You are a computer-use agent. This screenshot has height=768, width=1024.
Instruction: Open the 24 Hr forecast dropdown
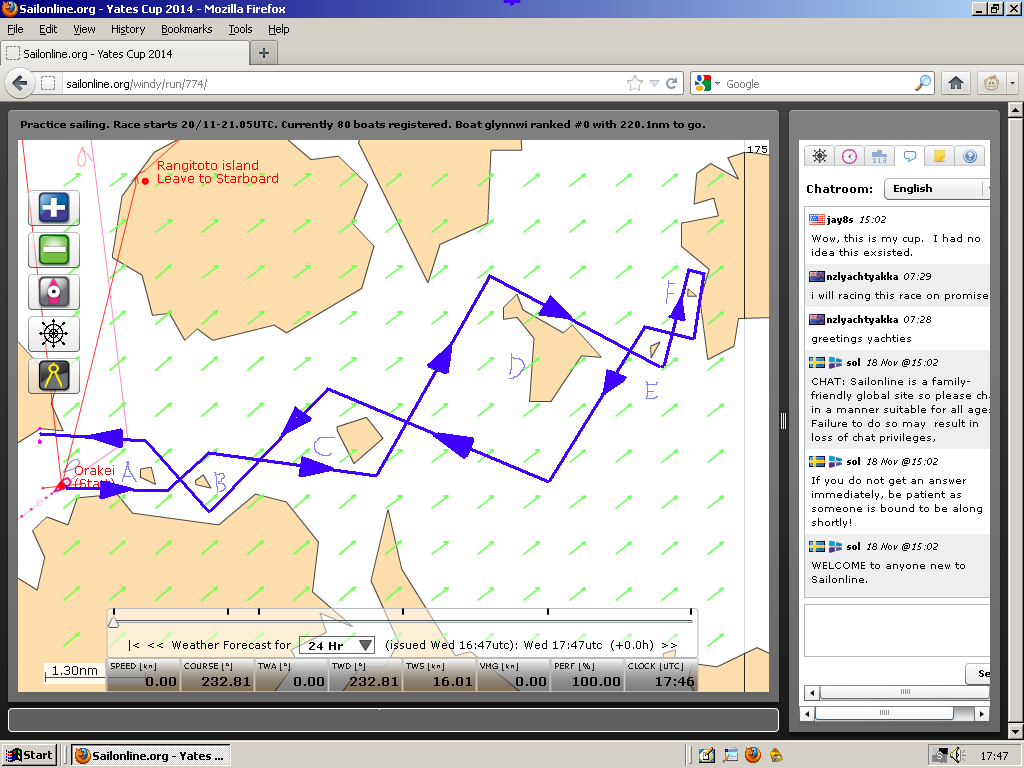337,645
